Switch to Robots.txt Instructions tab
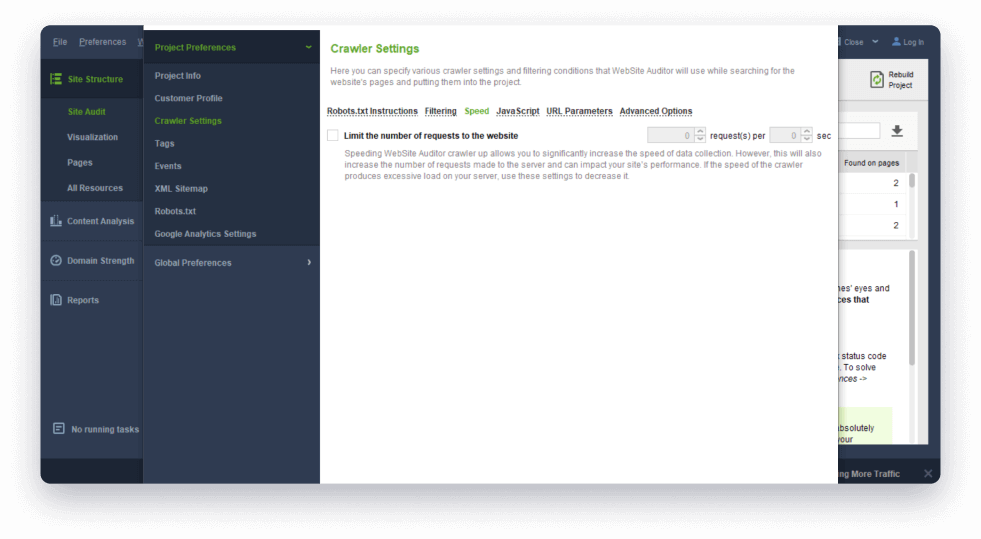The height and width of the screenshot is (539, 981). [372, 111]
